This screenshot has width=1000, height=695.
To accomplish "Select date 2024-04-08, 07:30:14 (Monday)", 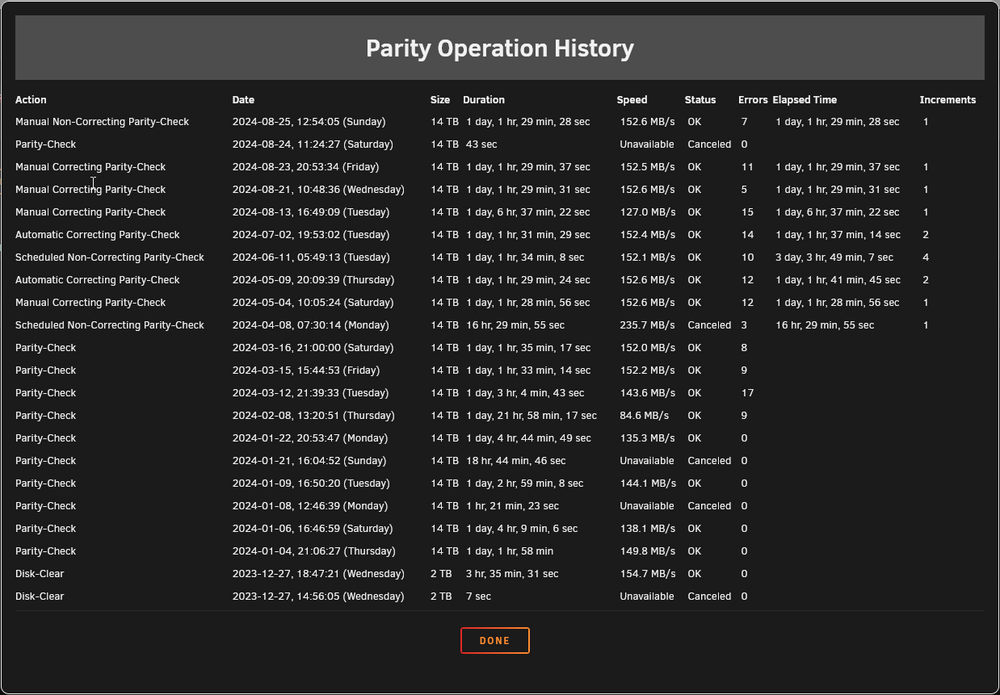I will click(x=311, y=325).
